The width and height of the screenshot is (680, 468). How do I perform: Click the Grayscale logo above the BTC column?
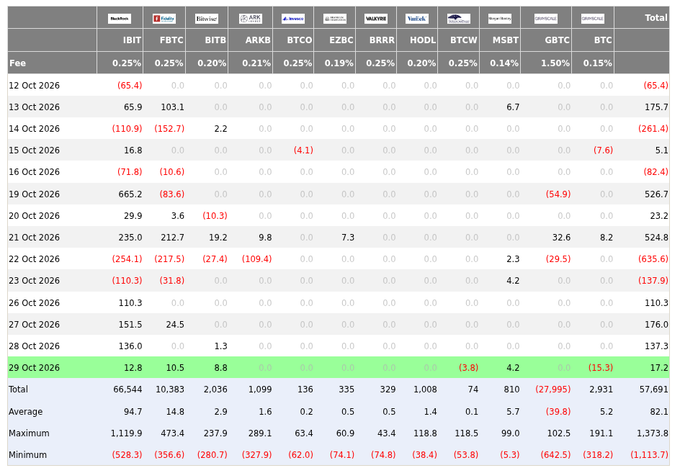click(x=592, y=19)
